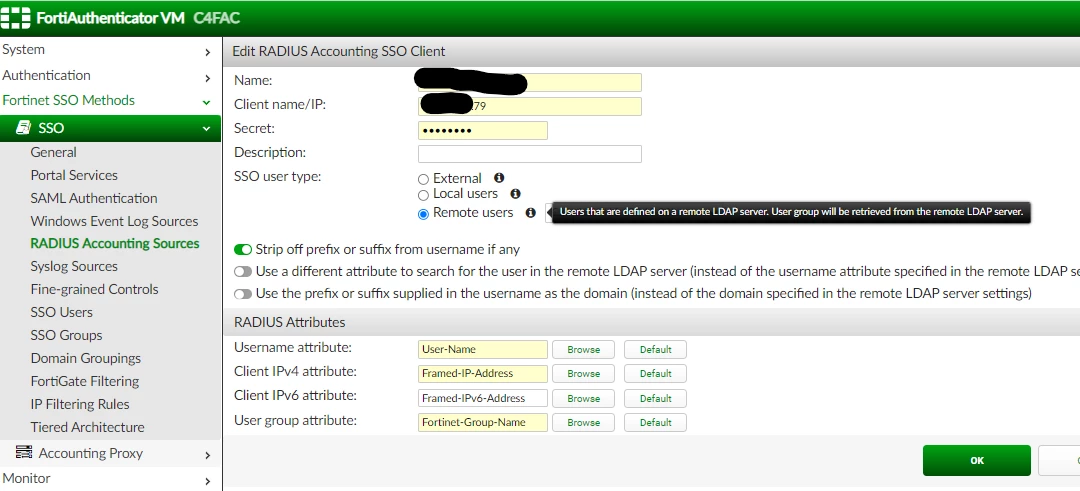The height and width of the screenshot is (491, 1080).
Task: Enable Use a different attribute toggle
Action: [243, 271]
